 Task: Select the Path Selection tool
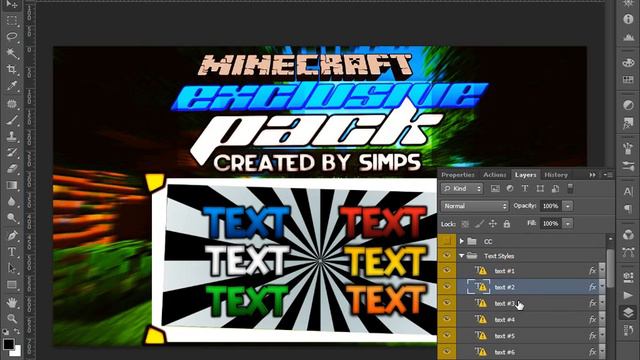(12, 268)
